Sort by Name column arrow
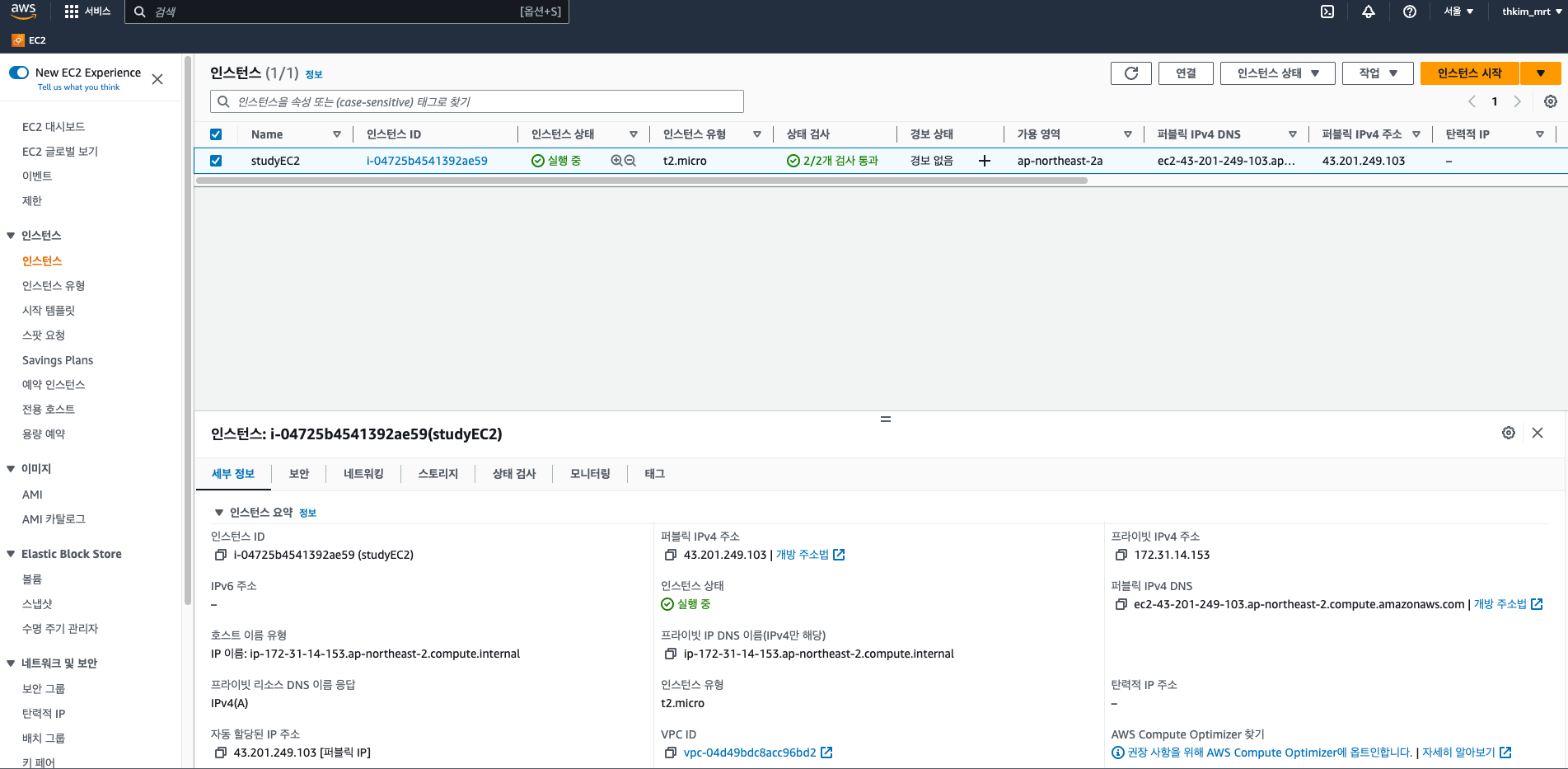The height and width of the screenshot is (769, 1568). click(337, 134)
